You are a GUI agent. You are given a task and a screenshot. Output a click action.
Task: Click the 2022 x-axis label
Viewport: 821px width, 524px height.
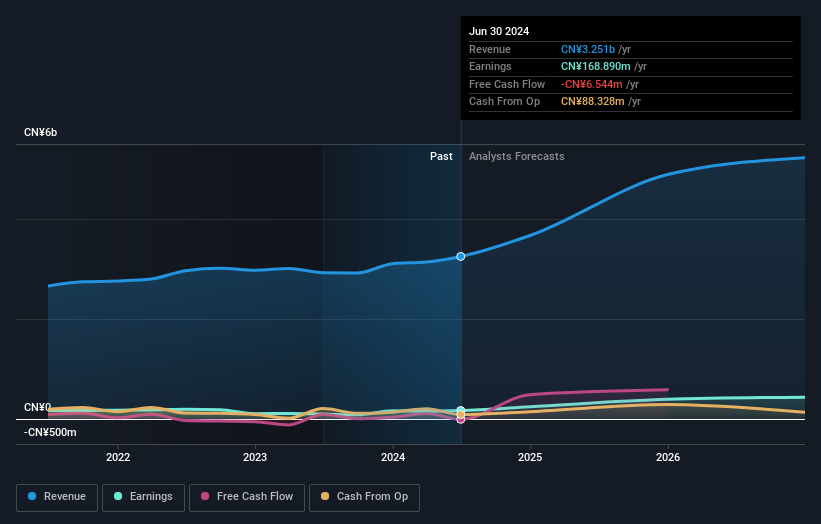point(118,457)
